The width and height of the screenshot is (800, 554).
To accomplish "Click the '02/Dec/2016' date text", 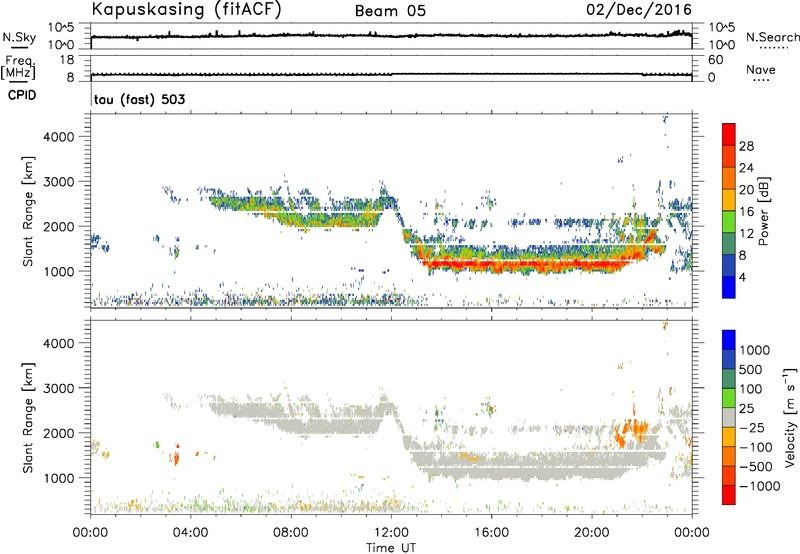I will coord(639,10).
